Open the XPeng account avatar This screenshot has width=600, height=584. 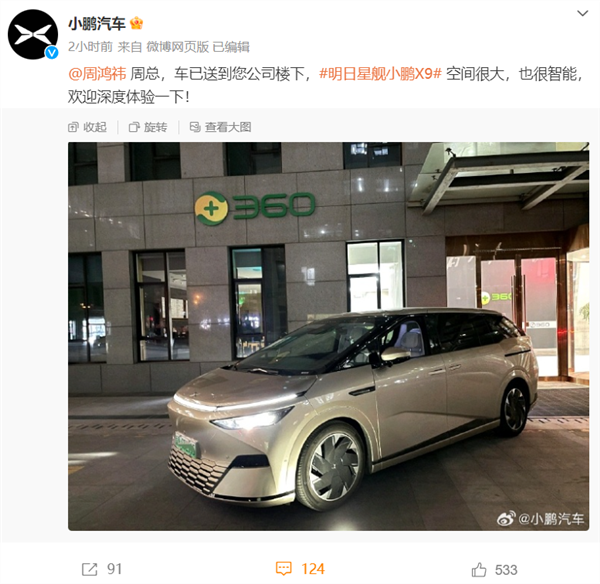33,34
